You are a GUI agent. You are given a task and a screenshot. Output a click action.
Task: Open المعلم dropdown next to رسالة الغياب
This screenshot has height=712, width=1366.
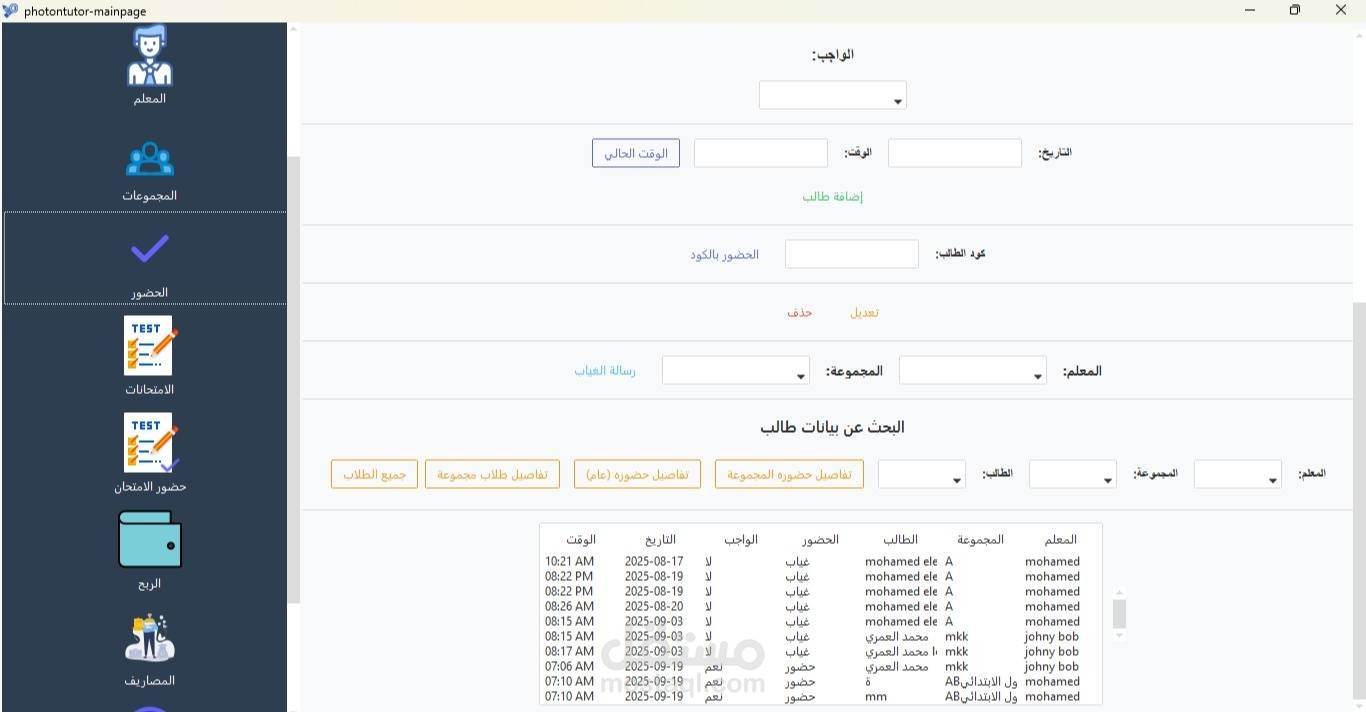[972, 370]
